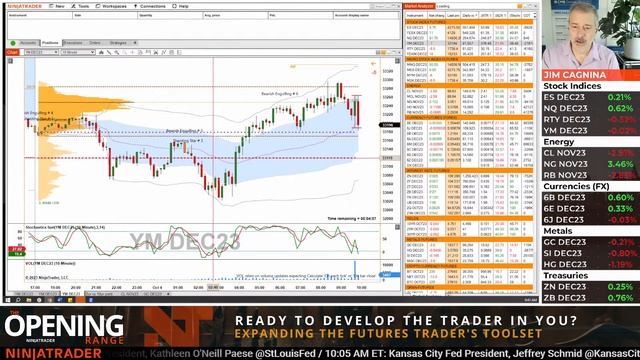Image resolution: width=640 pixels, height=360 pixels.
Task: Open the Tools menu
Action: (x=80, y=6)
